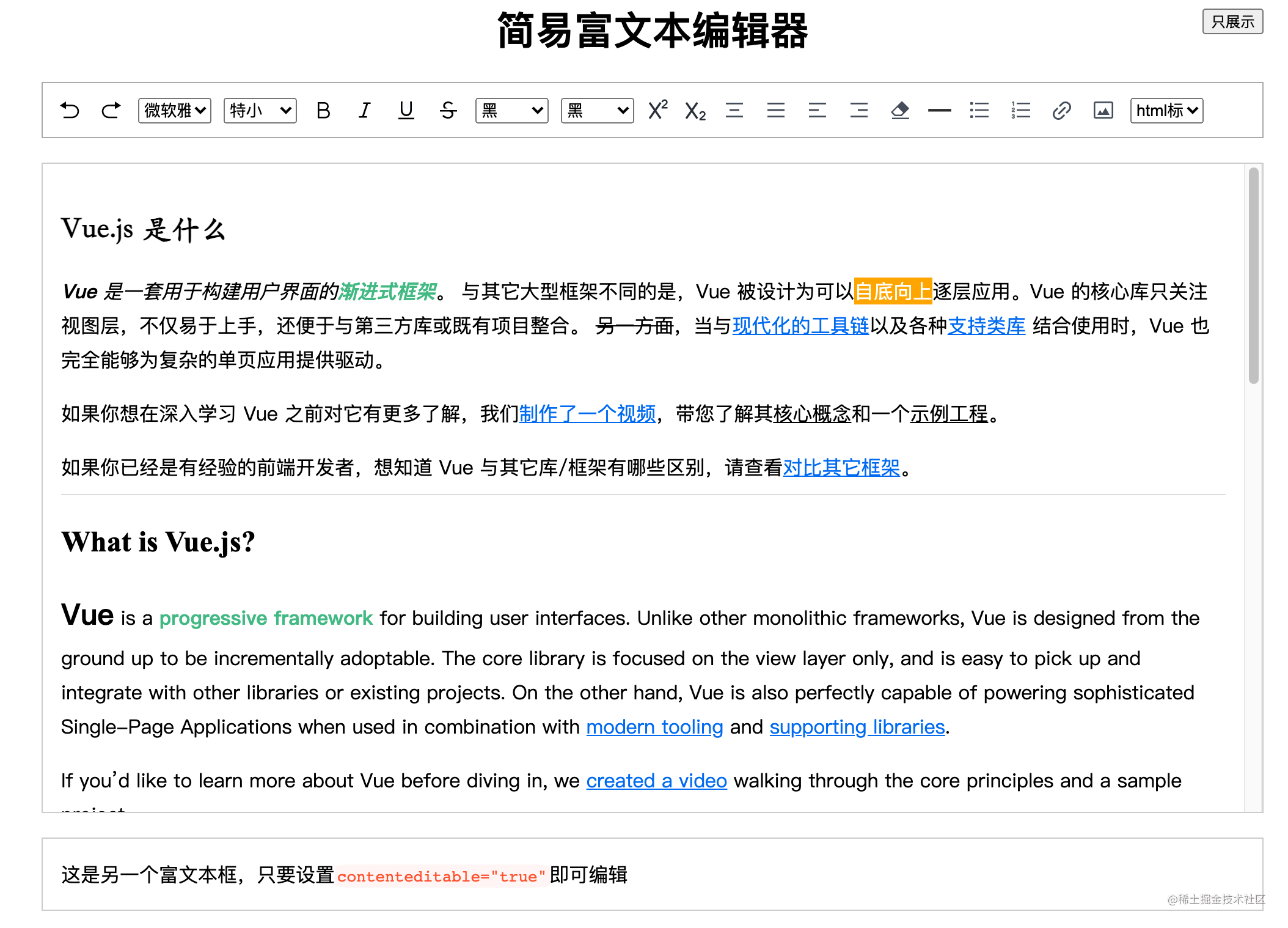Open the 制作了一个视频 link
1288x928 pixels.
(x=587, y=414)
